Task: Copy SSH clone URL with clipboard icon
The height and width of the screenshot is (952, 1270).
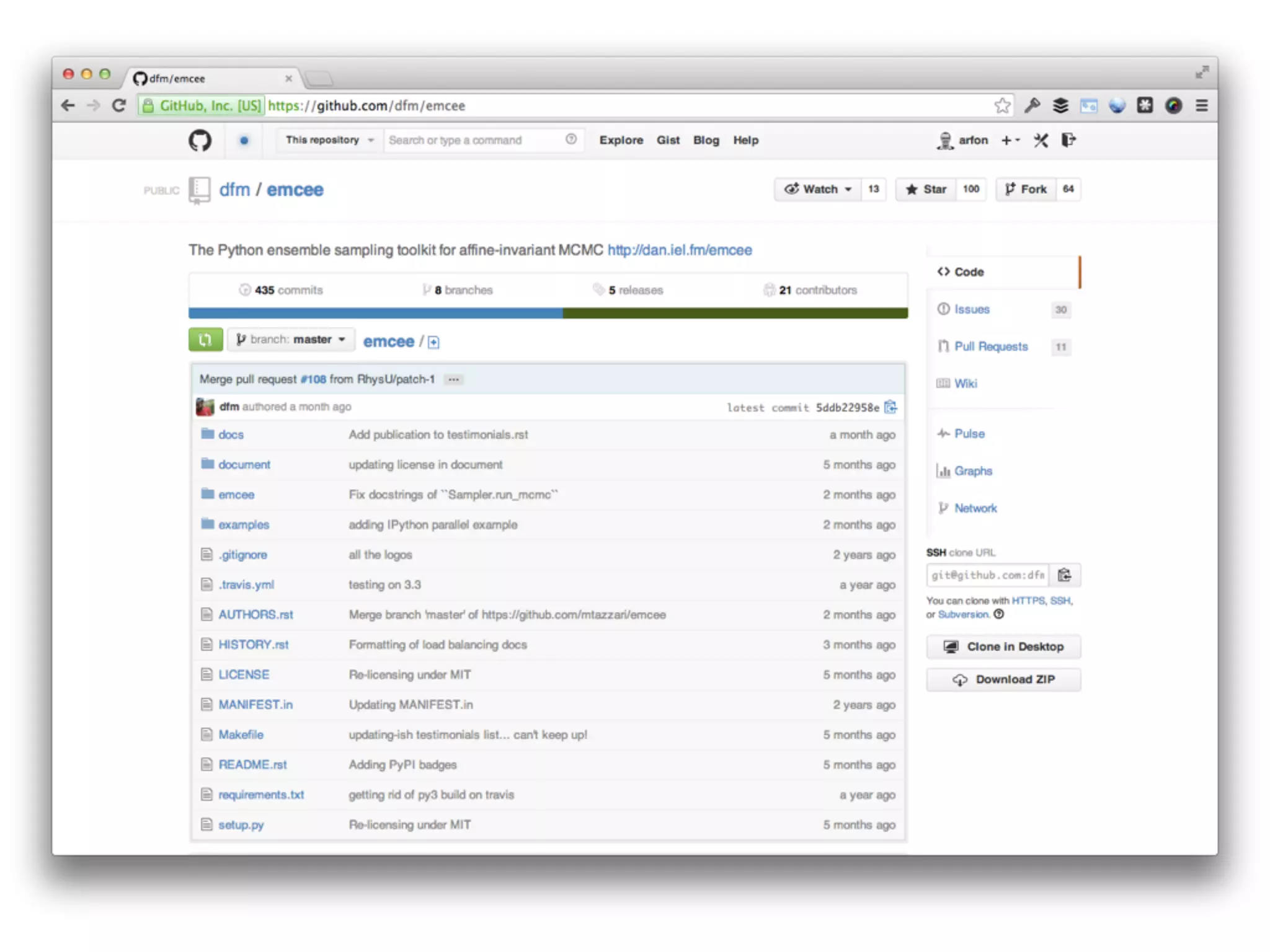Action: (1064, 575)
